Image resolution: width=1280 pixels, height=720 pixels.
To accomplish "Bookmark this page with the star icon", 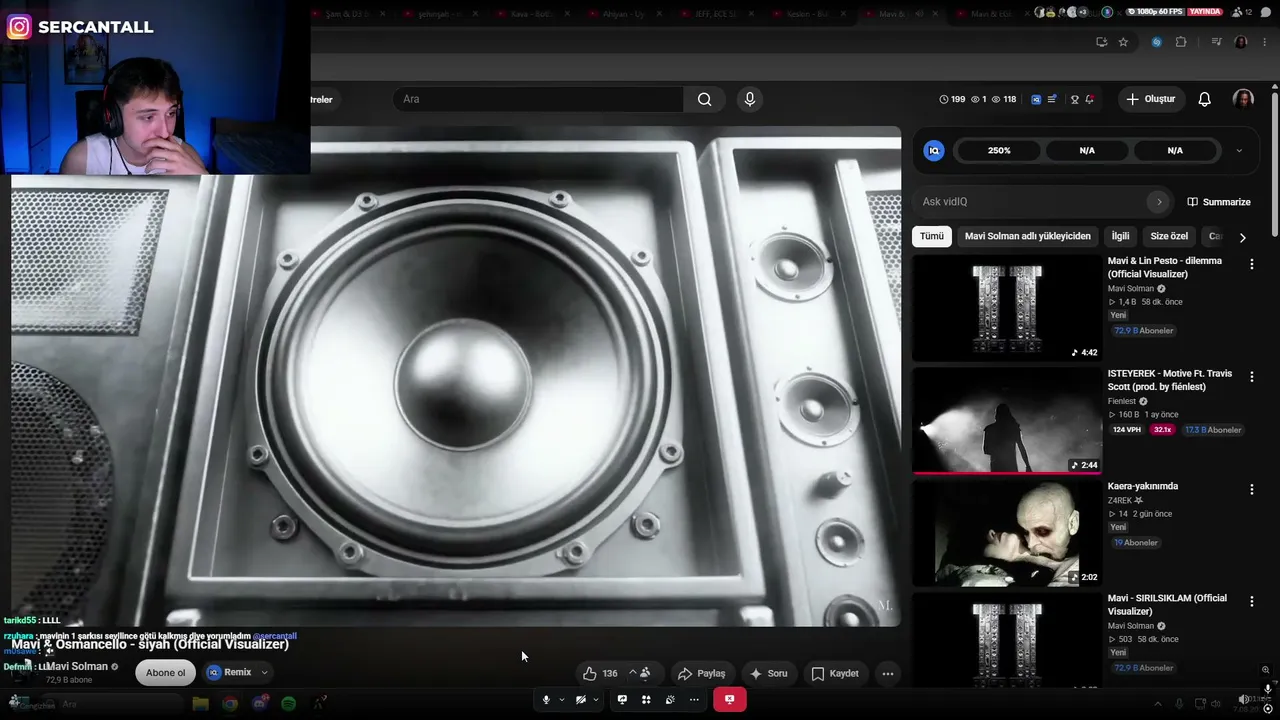I will (x=1123, y=42).
